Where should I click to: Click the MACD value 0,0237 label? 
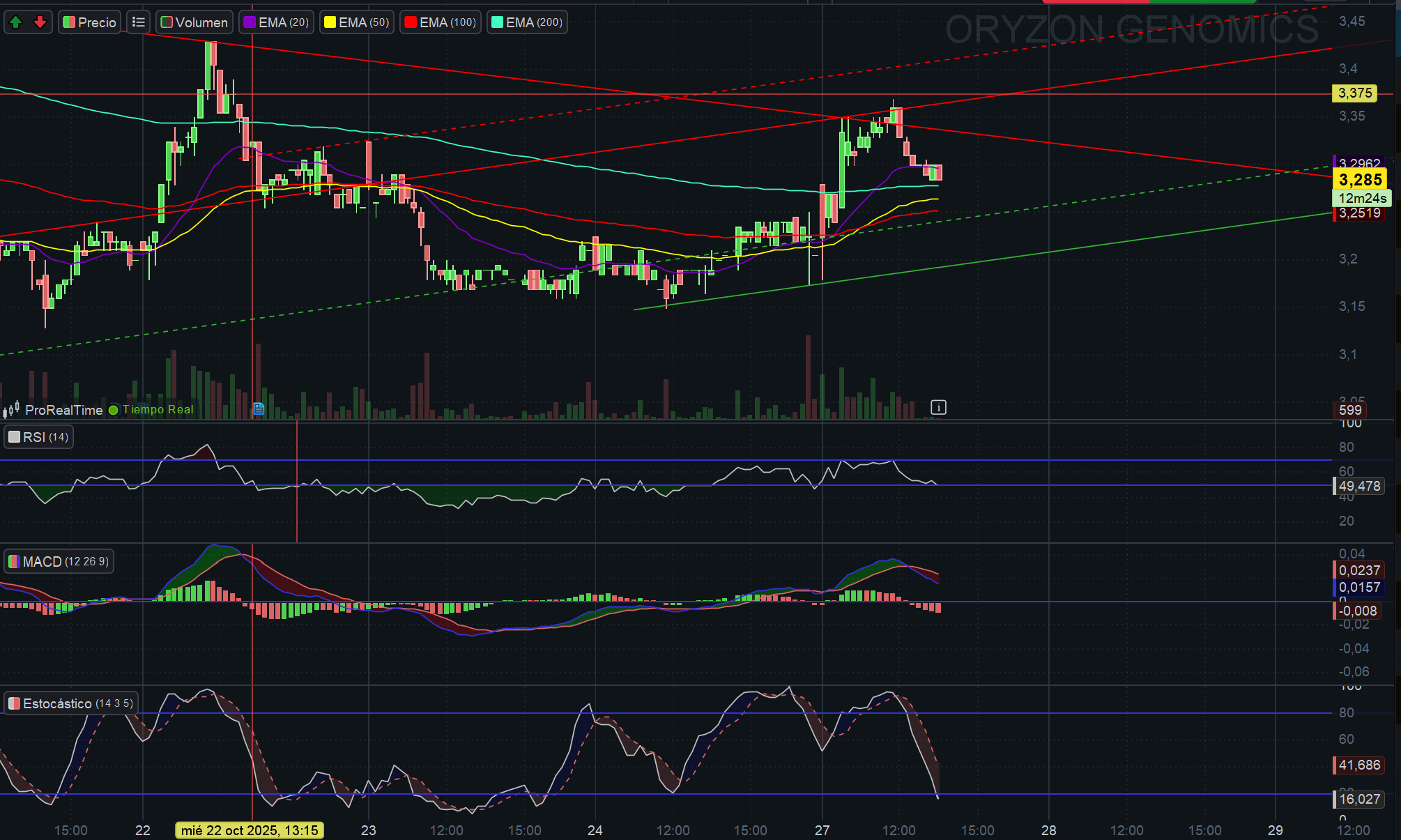[1358, 570]
